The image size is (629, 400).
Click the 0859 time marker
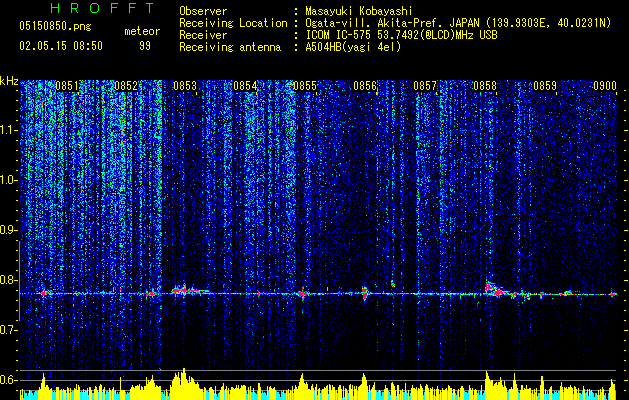(x=545, y=86)
